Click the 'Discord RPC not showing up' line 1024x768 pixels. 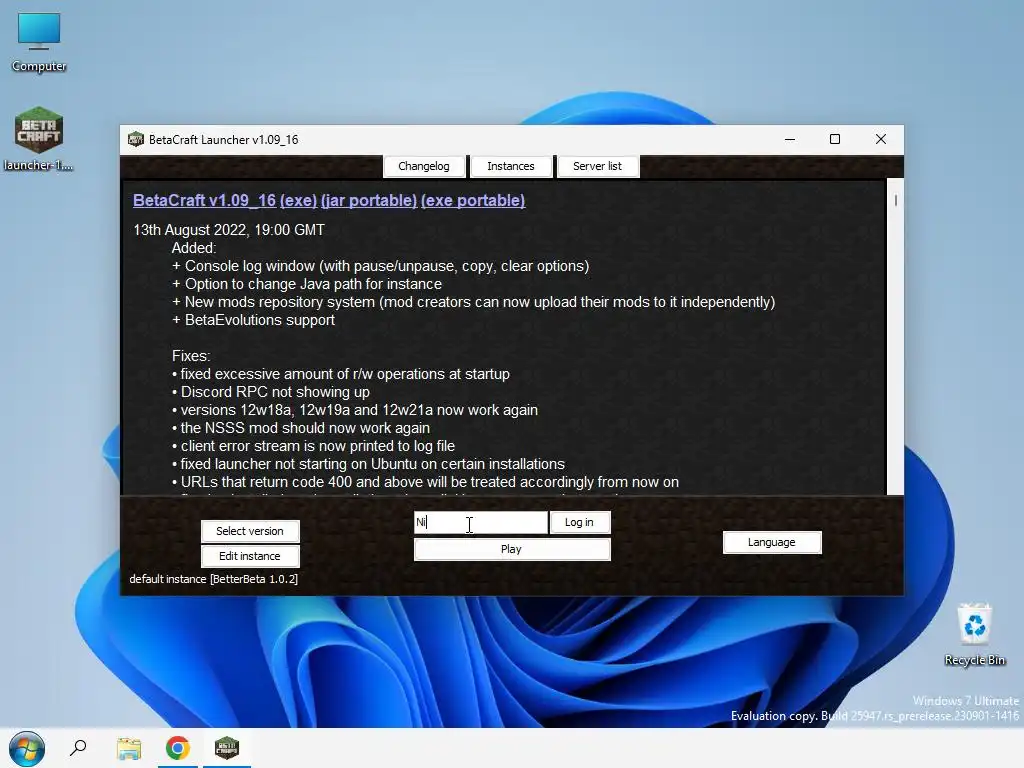pyautogui.click(x=271, y=392)
